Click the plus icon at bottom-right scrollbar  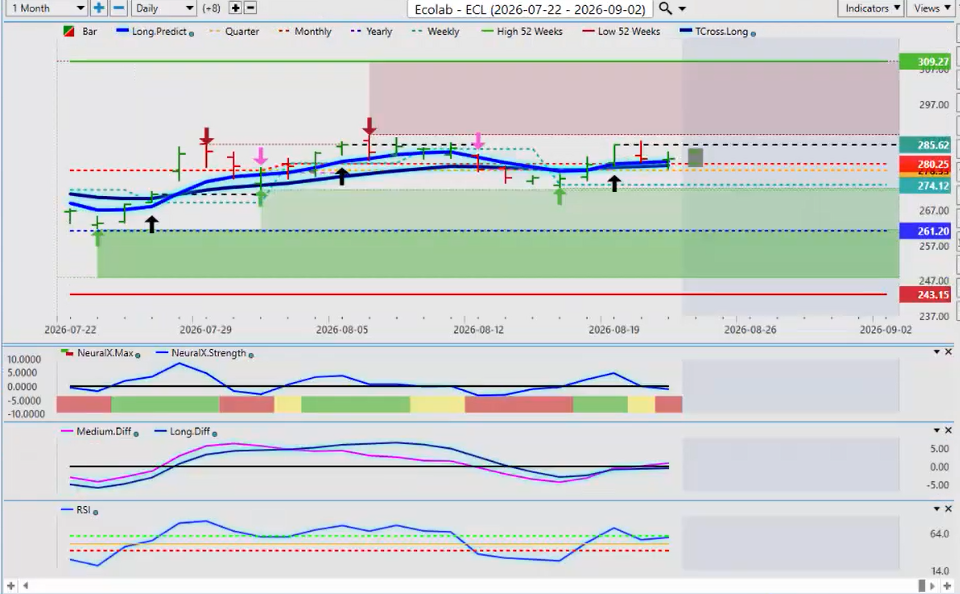pyautogui.click(x=947, y=586)
